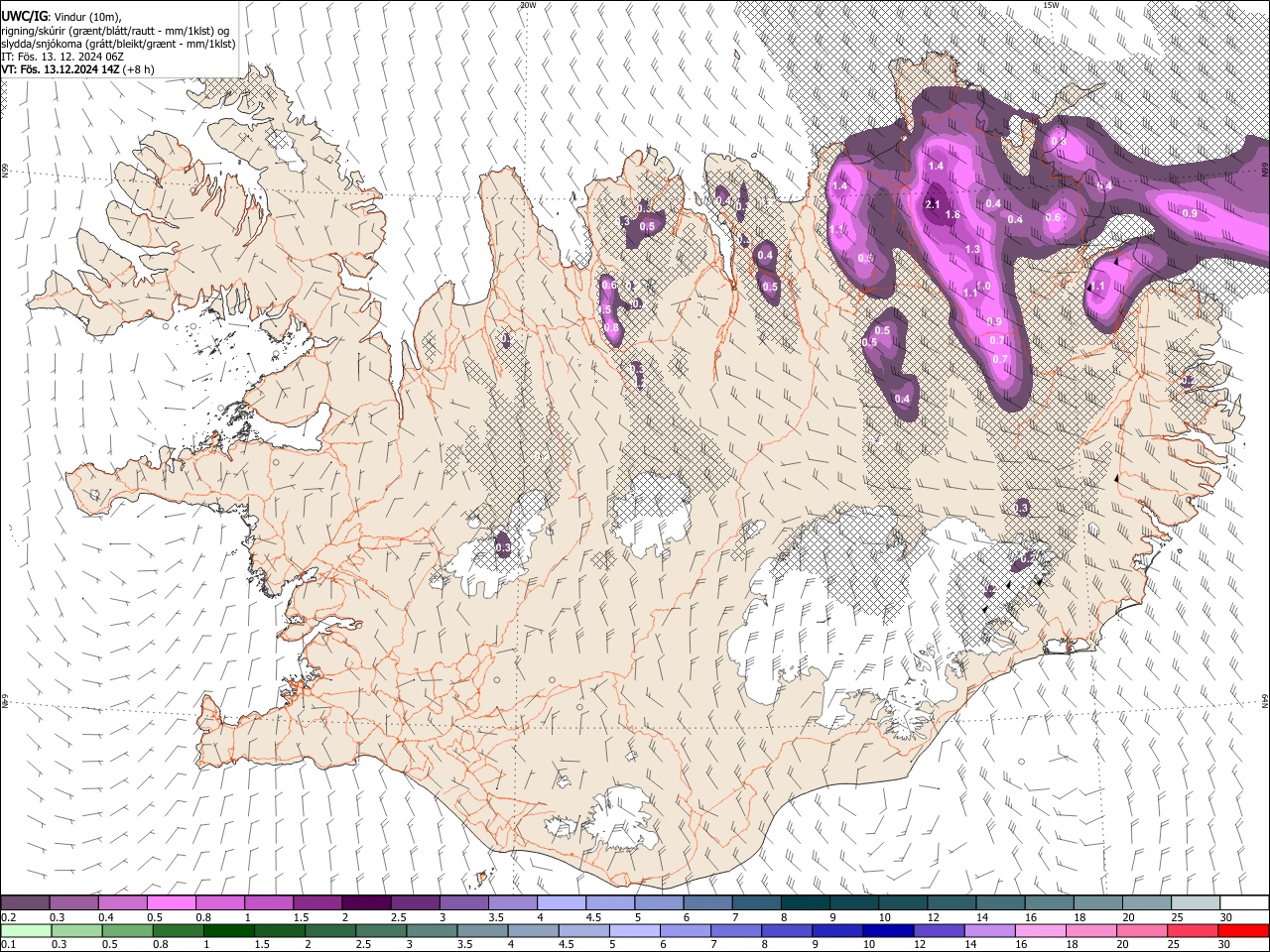Screen dimensions: 1270x952
Task: Select the bright pink swatch between 0.5 and 0.8, upper row
Action: click(x=171, y=903)
